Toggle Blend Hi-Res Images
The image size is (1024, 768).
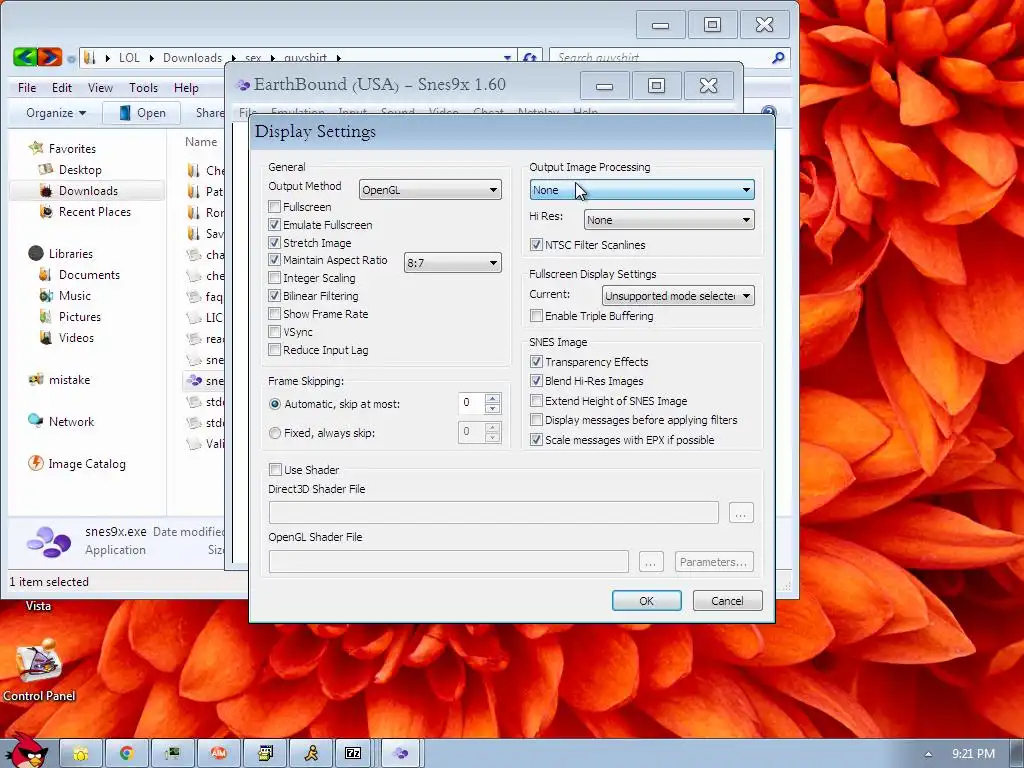(536, 381)
